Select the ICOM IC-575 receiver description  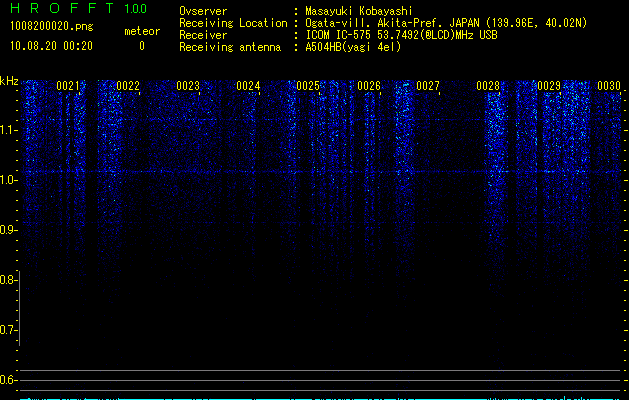401,35
